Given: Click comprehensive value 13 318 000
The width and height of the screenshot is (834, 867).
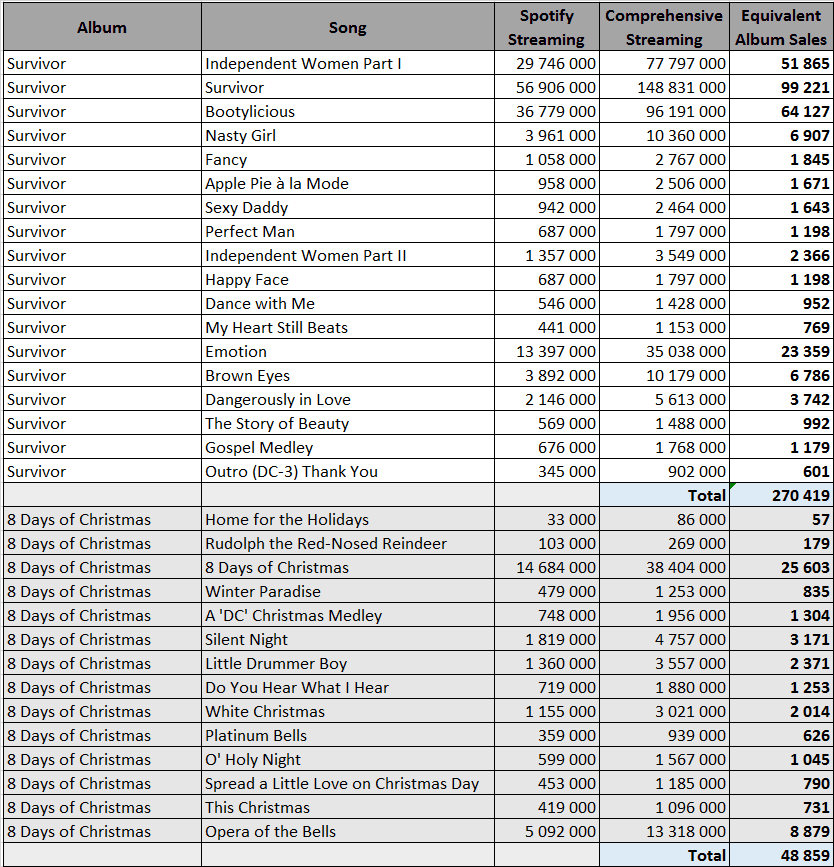Looking at the screenshot, I should pyautogui.click(x=664, y=831).
